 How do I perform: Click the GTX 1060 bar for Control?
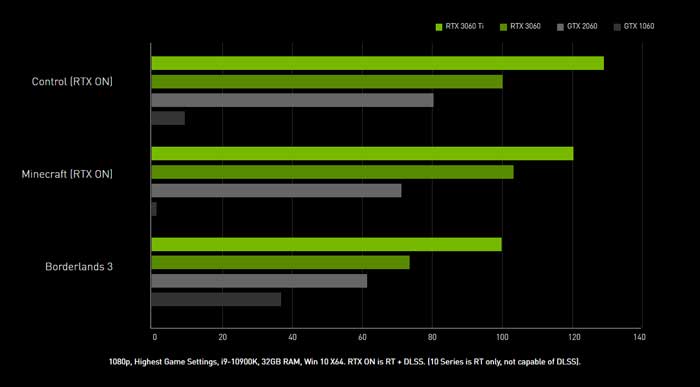(x=168, y=118)
